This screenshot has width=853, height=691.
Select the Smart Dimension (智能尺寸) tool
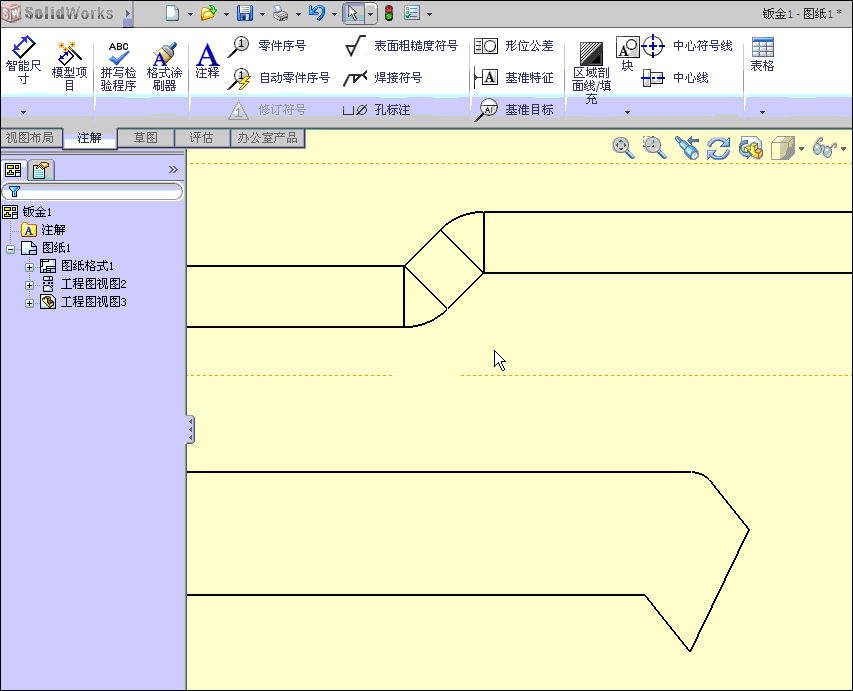pos(23,60)
